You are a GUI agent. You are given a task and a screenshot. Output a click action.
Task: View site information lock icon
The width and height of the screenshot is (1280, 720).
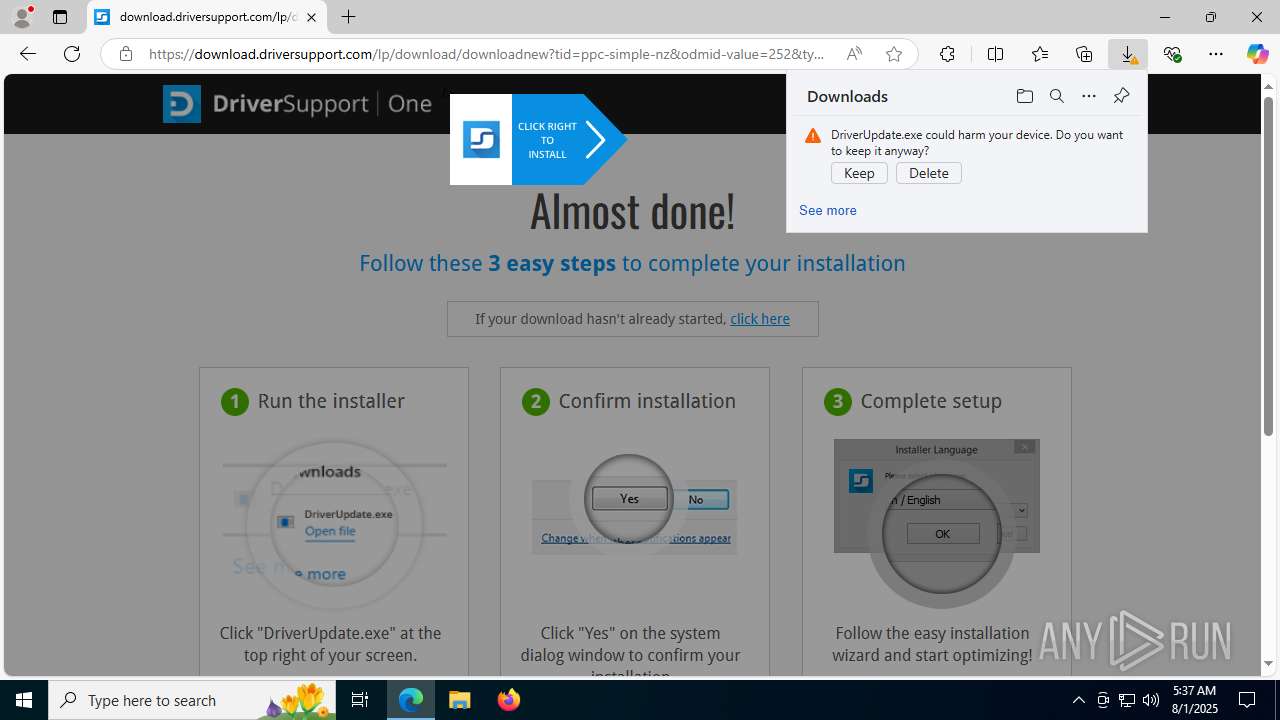125,54
